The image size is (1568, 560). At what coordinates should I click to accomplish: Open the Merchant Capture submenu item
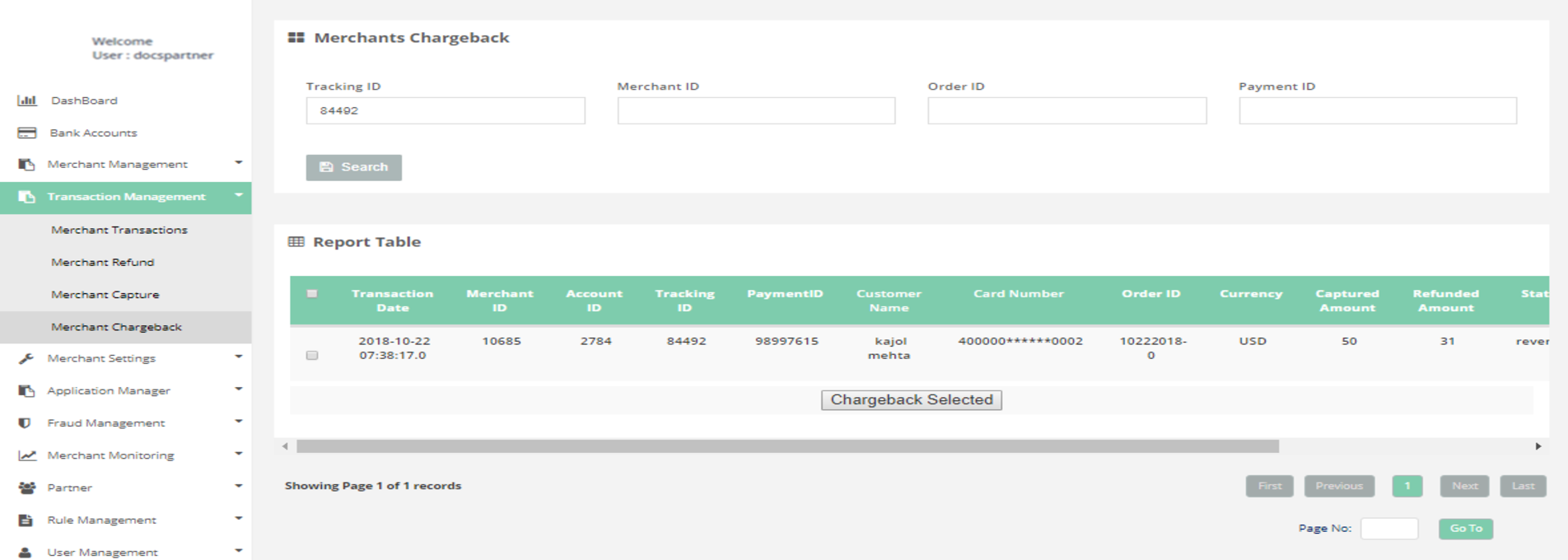click(105, 294)
